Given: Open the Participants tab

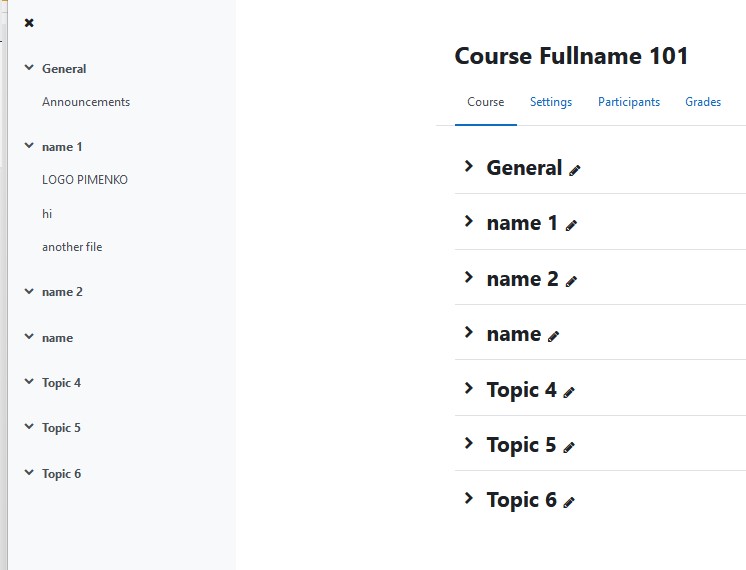Looking at the screenshot, I should coord(629,102).
